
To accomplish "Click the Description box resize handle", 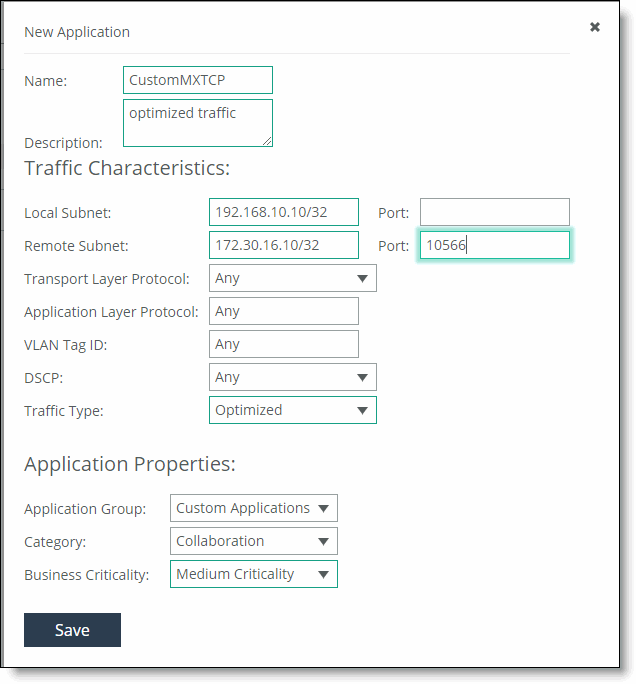I will pos(267,141).
